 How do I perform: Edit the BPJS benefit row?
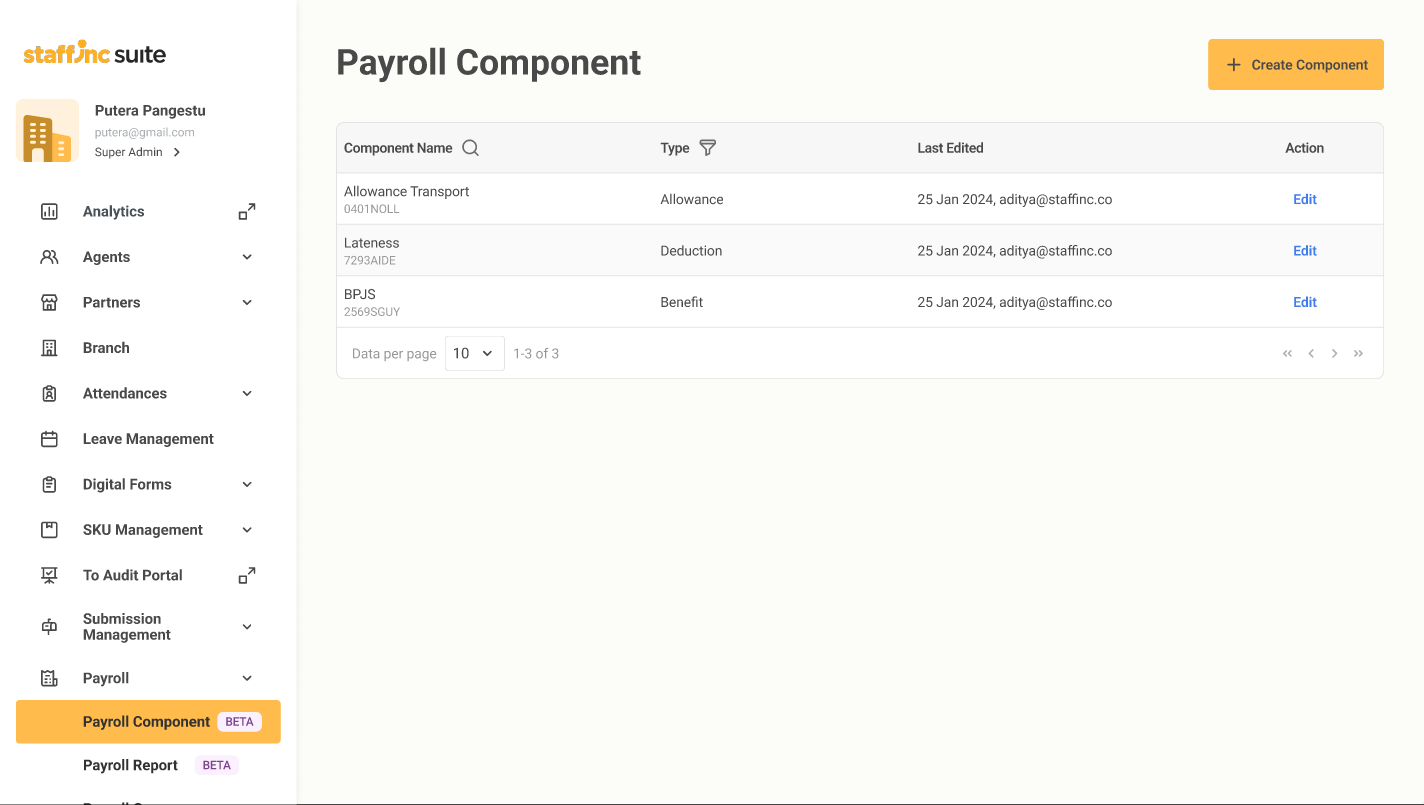click(x=1304, y=302)
